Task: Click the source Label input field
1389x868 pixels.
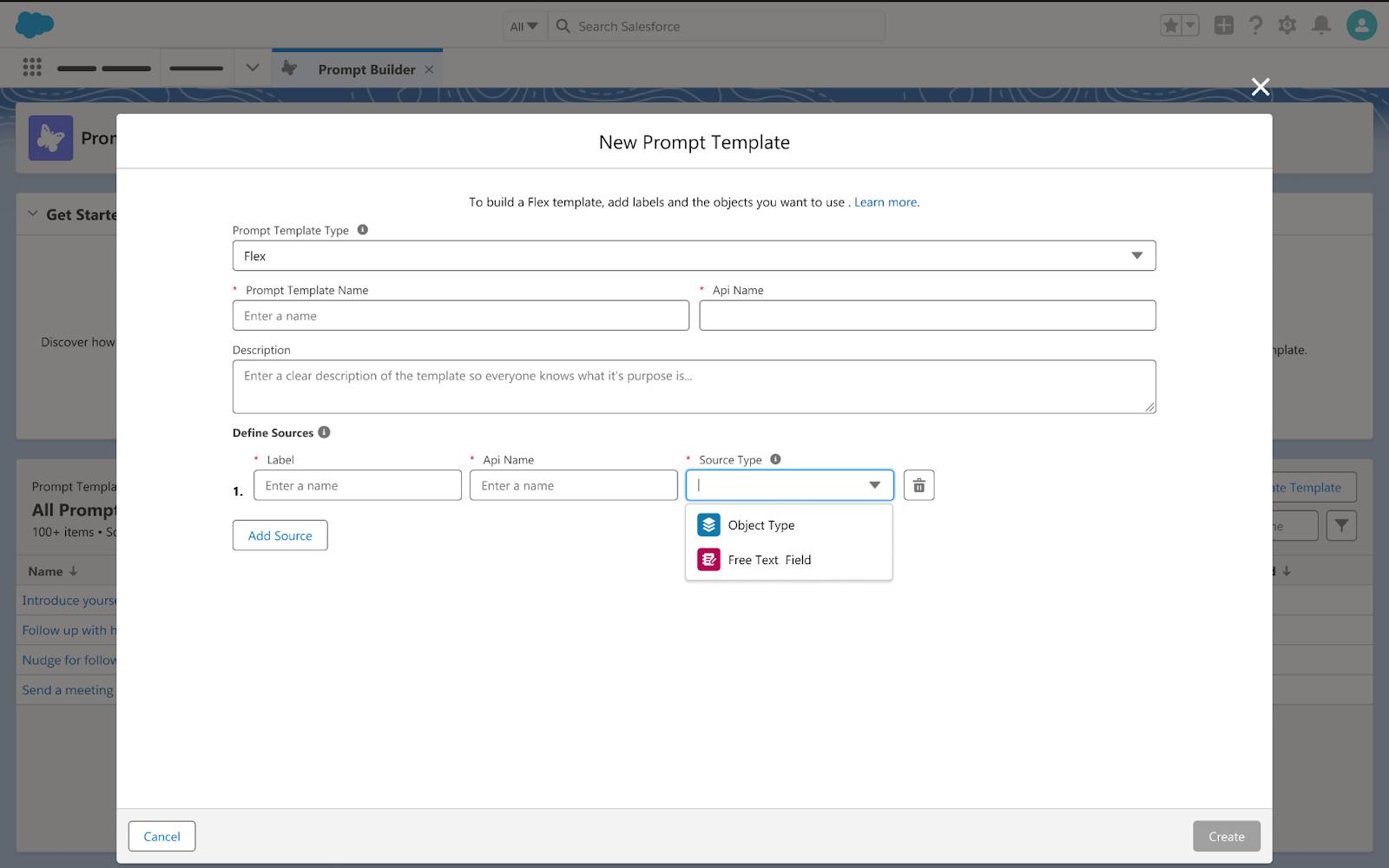Action: click(357, 485)
